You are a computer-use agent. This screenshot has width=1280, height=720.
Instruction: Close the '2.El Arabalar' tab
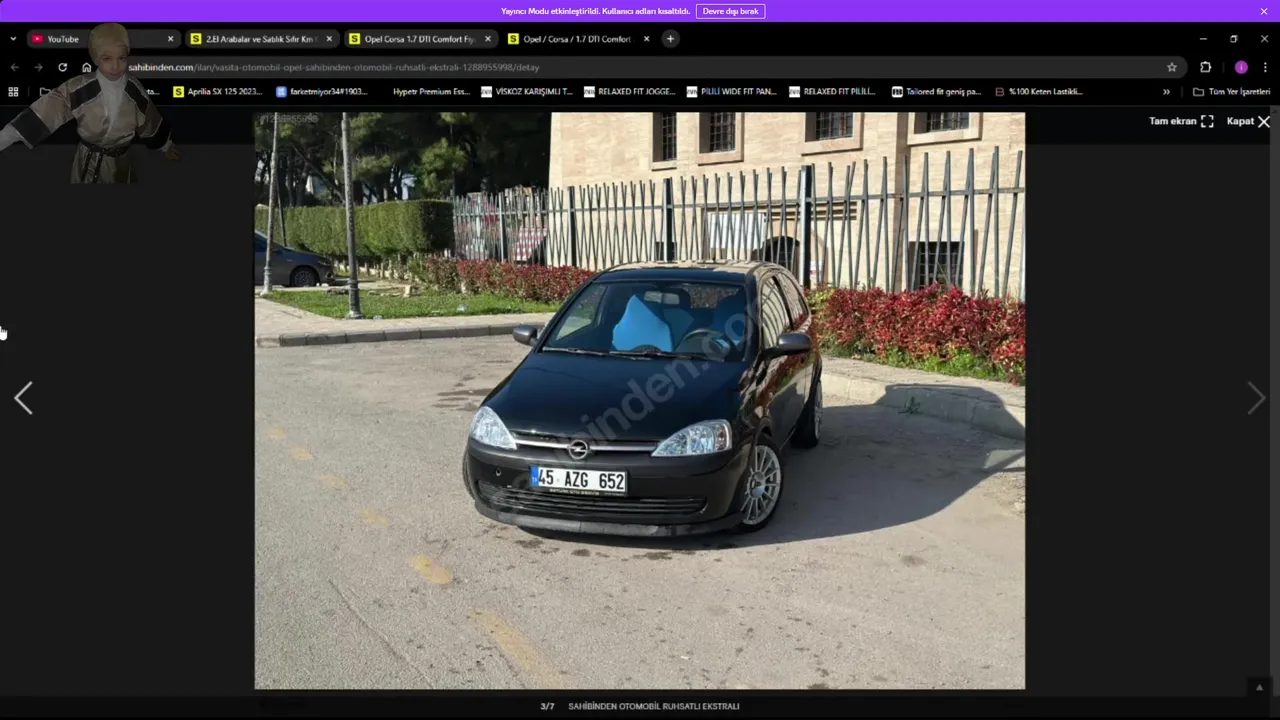(329, 39)
